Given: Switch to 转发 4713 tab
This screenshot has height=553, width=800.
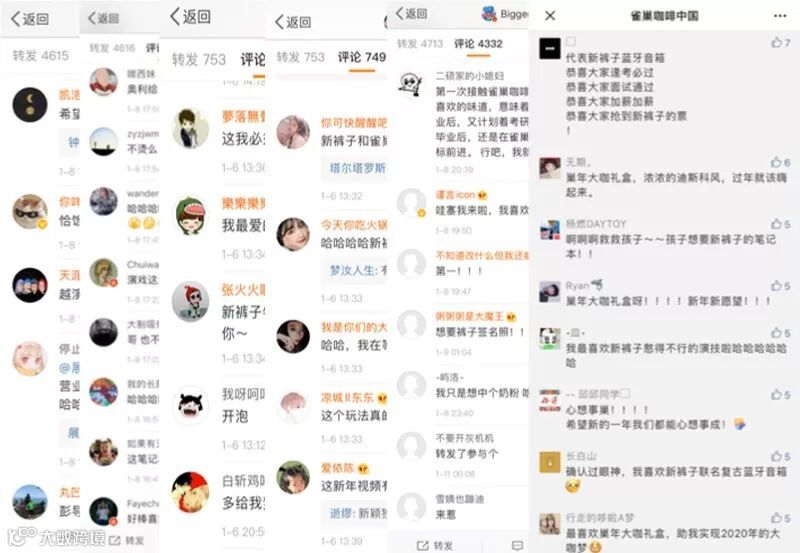Looking at the screenshot, I should coord(420,44).
